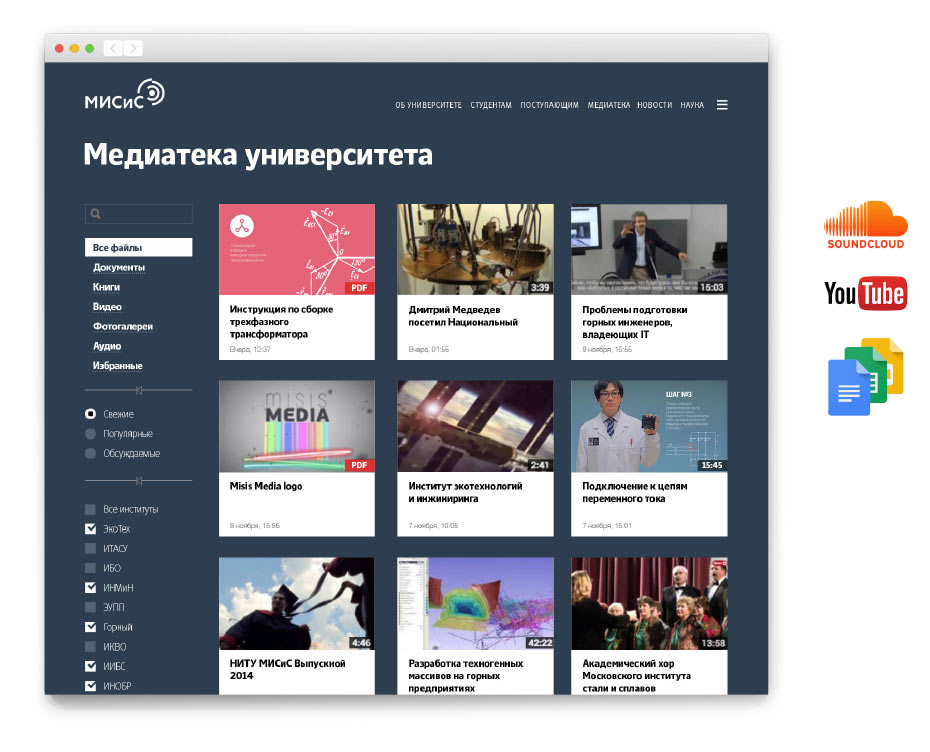Switch to the НОВОСТИ section in the navbar
This screenshot has height=752, width=930.
click(x=655, y=104)
